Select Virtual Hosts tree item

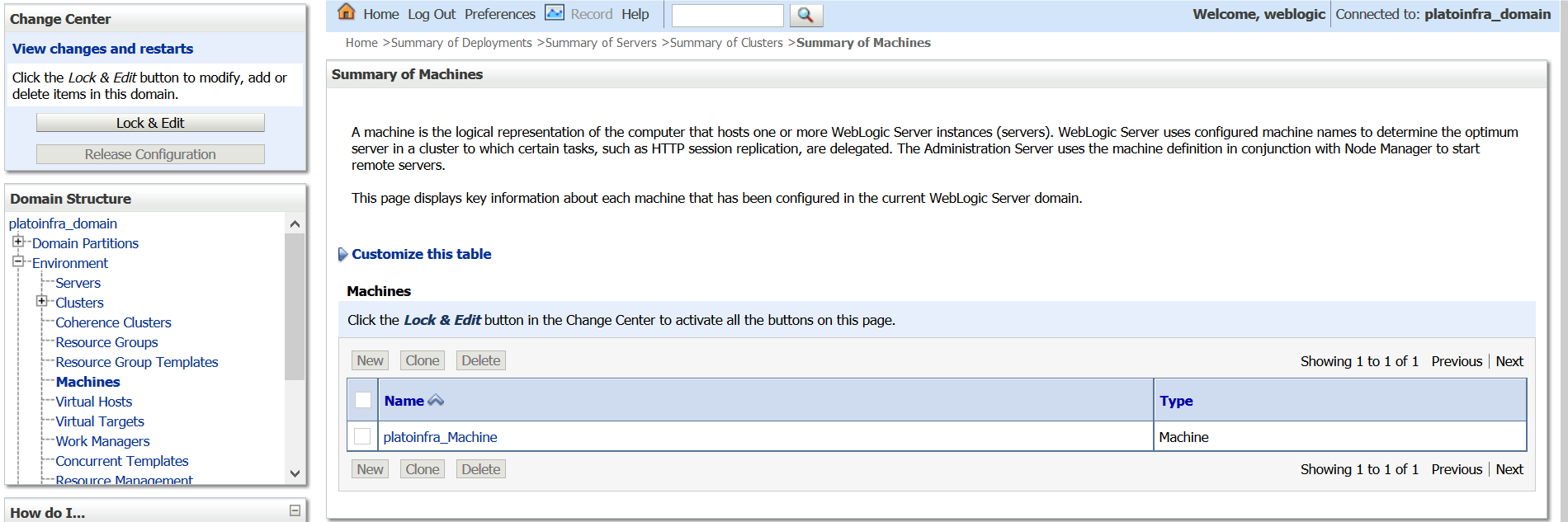94,402
